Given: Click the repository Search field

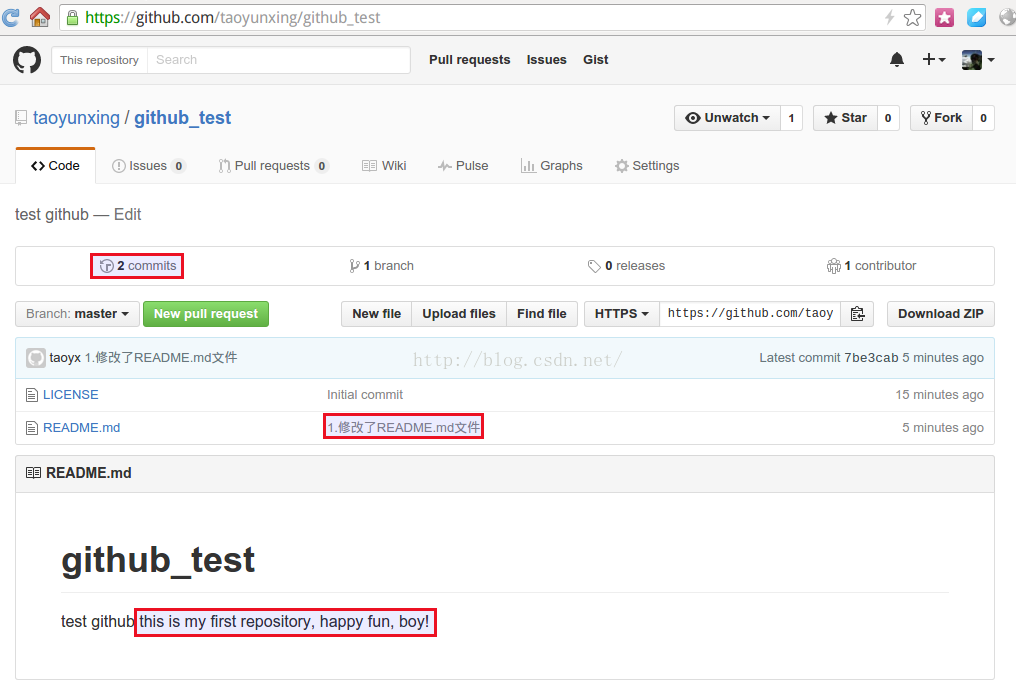Looking at the screenshot, I should click(279, 60).
